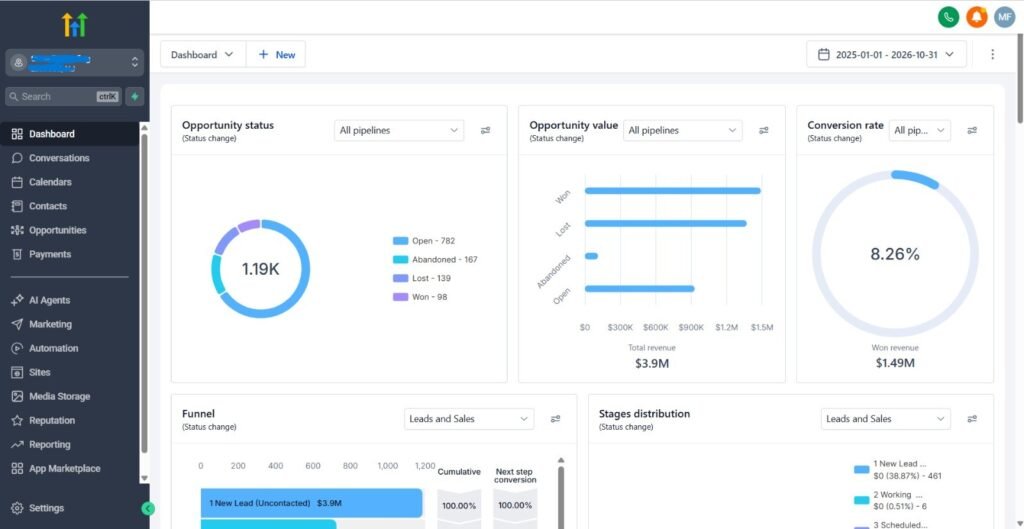Viewport: 1024px width, 529px height.
Task: Click the logo with three arrows
Action: 74,25
